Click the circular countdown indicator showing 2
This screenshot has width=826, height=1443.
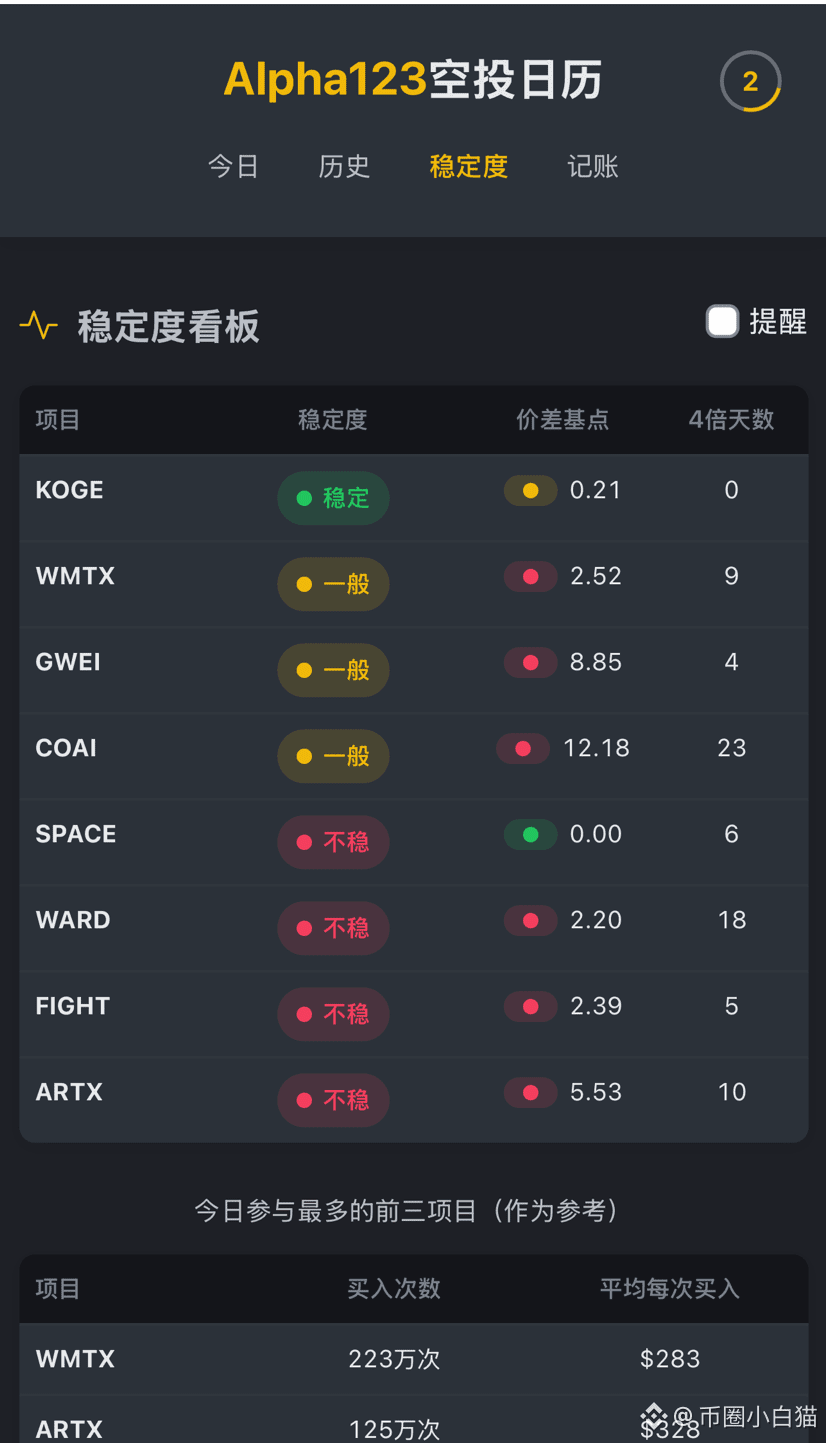(x=750, y=81)
